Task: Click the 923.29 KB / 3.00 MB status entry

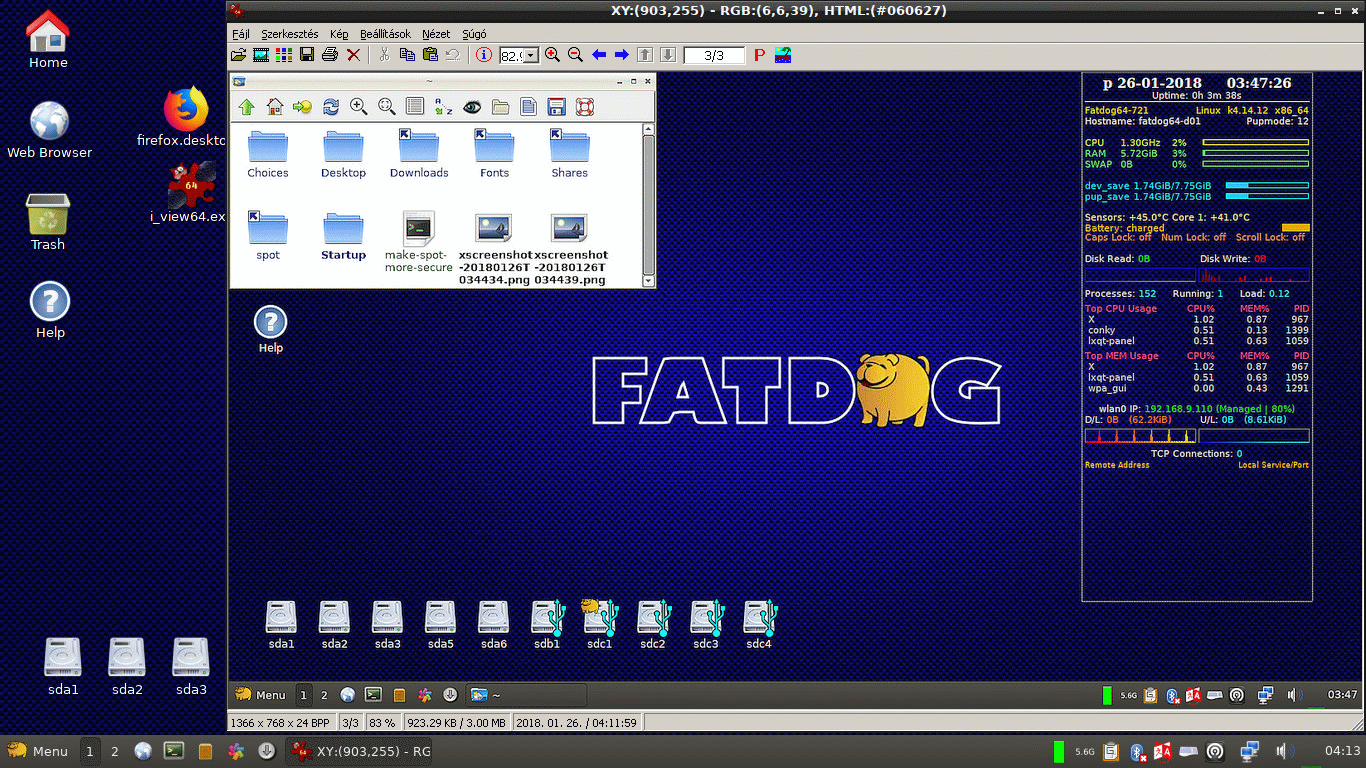Action: 458,722
